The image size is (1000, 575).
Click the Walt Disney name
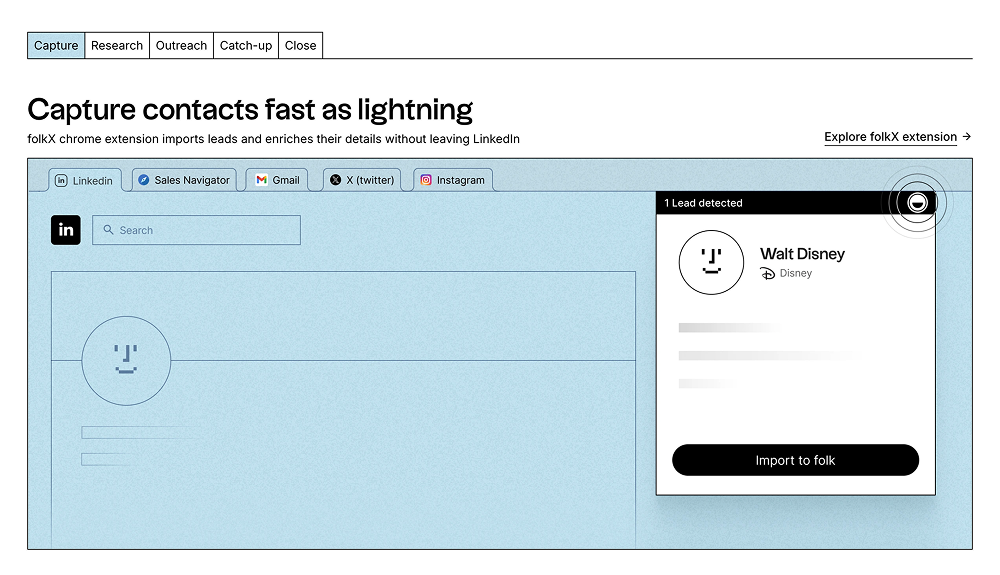[x=802, y=254]
